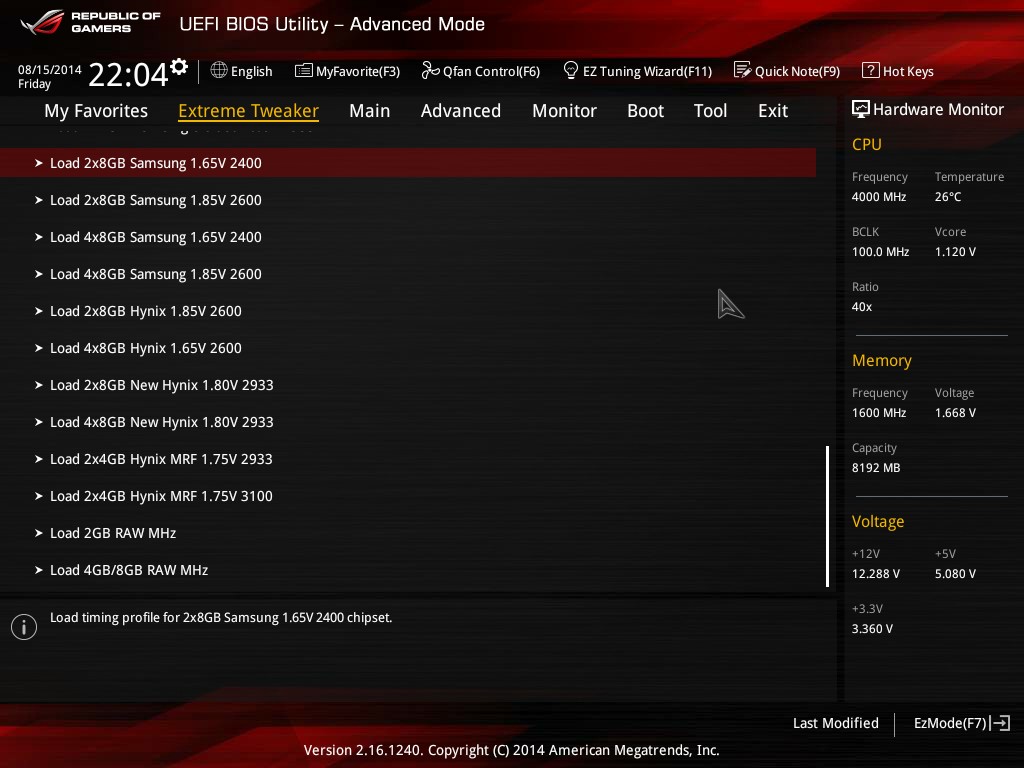The image size is (1024, 768).
Task: Expand Load 4x8GB Samsung 1.85V 2600 arrow
Action: pyautogui.click(x=39, y=274)
